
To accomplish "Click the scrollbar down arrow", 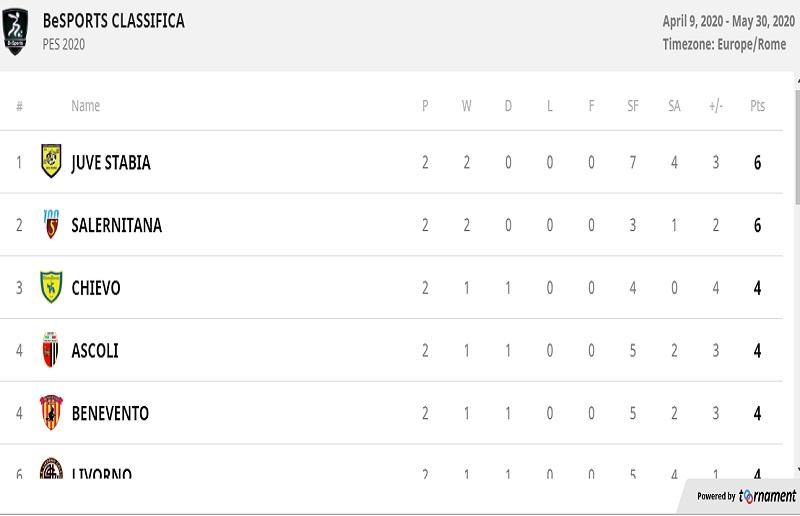I will pos(797,470).
